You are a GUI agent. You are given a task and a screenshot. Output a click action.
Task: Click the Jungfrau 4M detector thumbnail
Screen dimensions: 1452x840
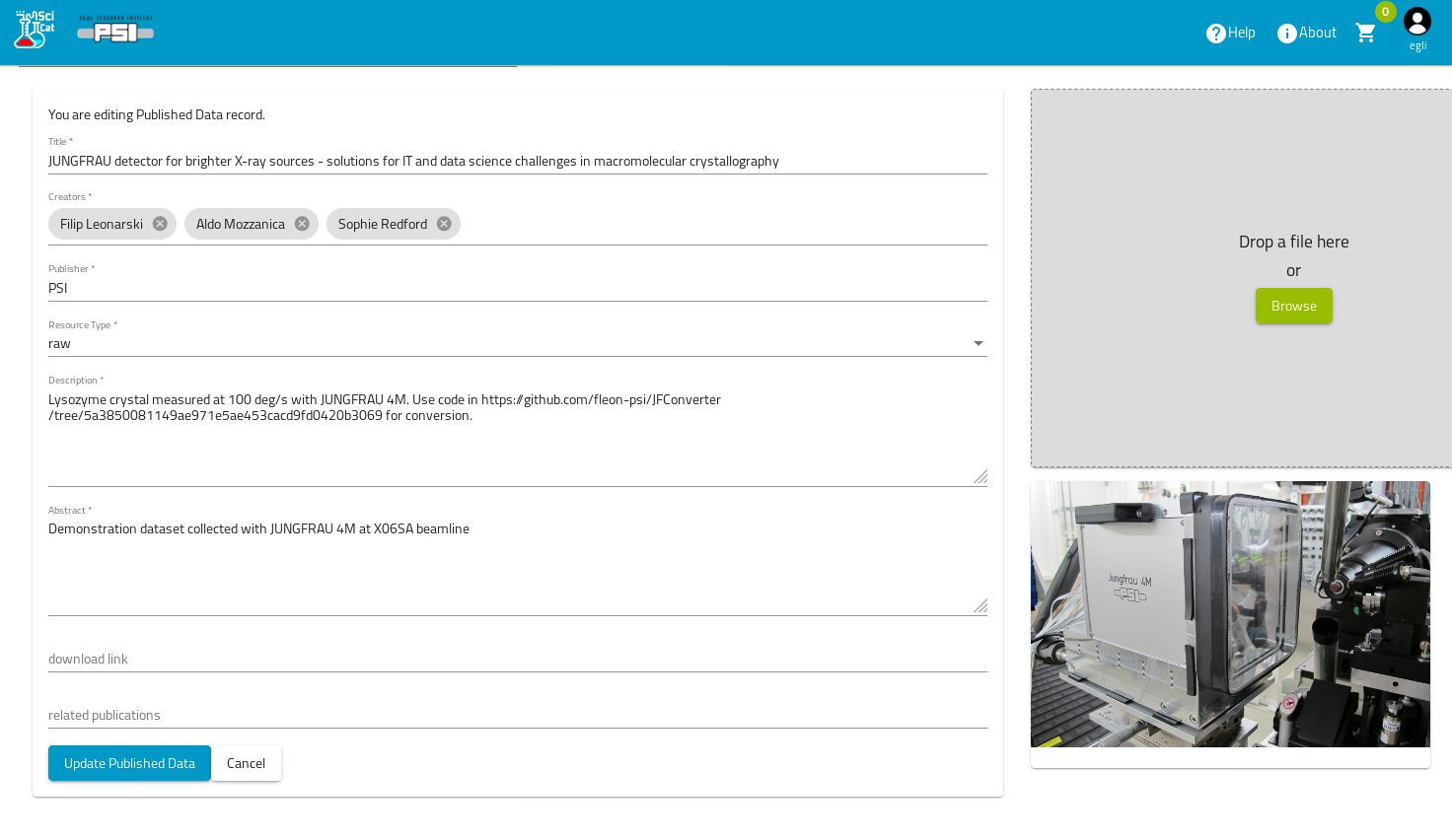1230,614
